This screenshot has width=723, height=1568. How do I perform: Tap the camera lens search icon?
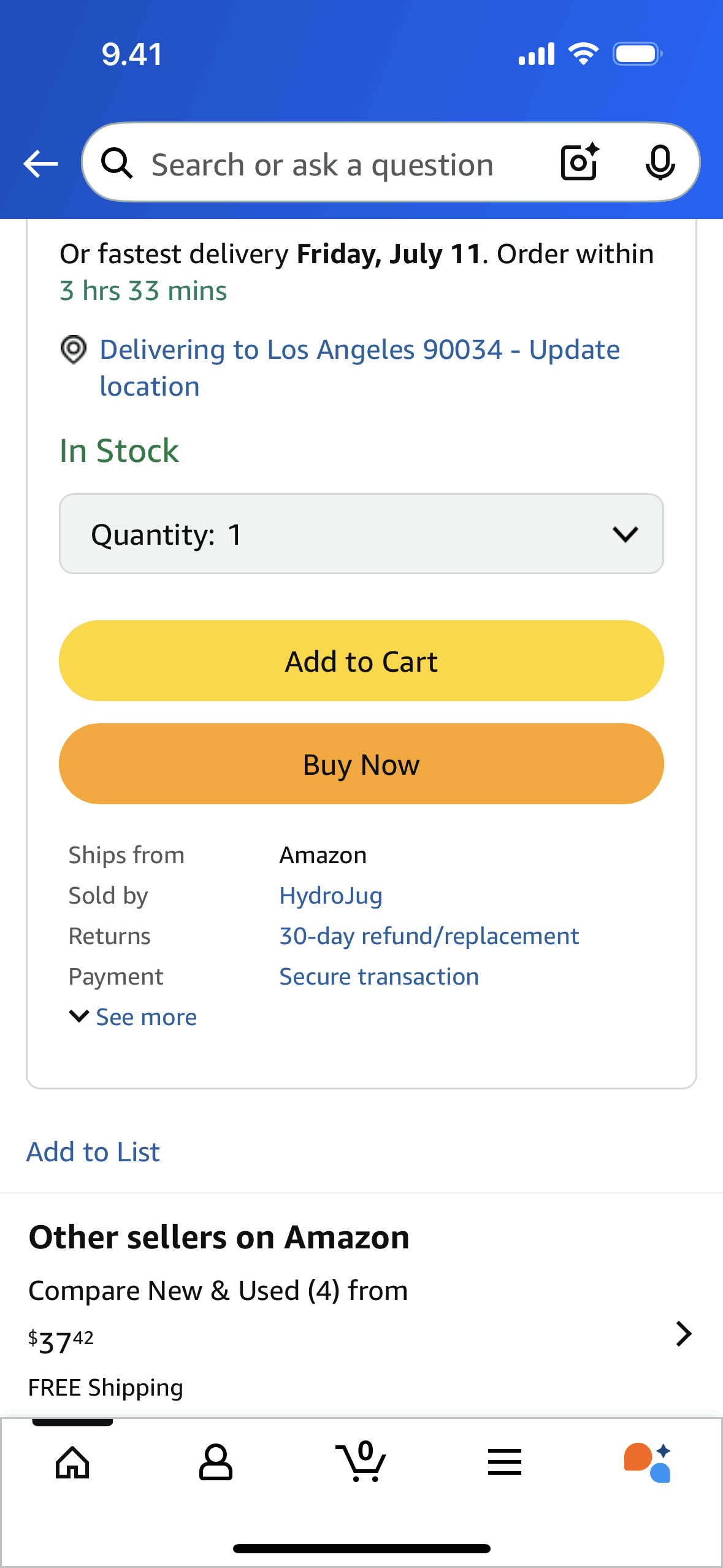click(x=580, y=163)
